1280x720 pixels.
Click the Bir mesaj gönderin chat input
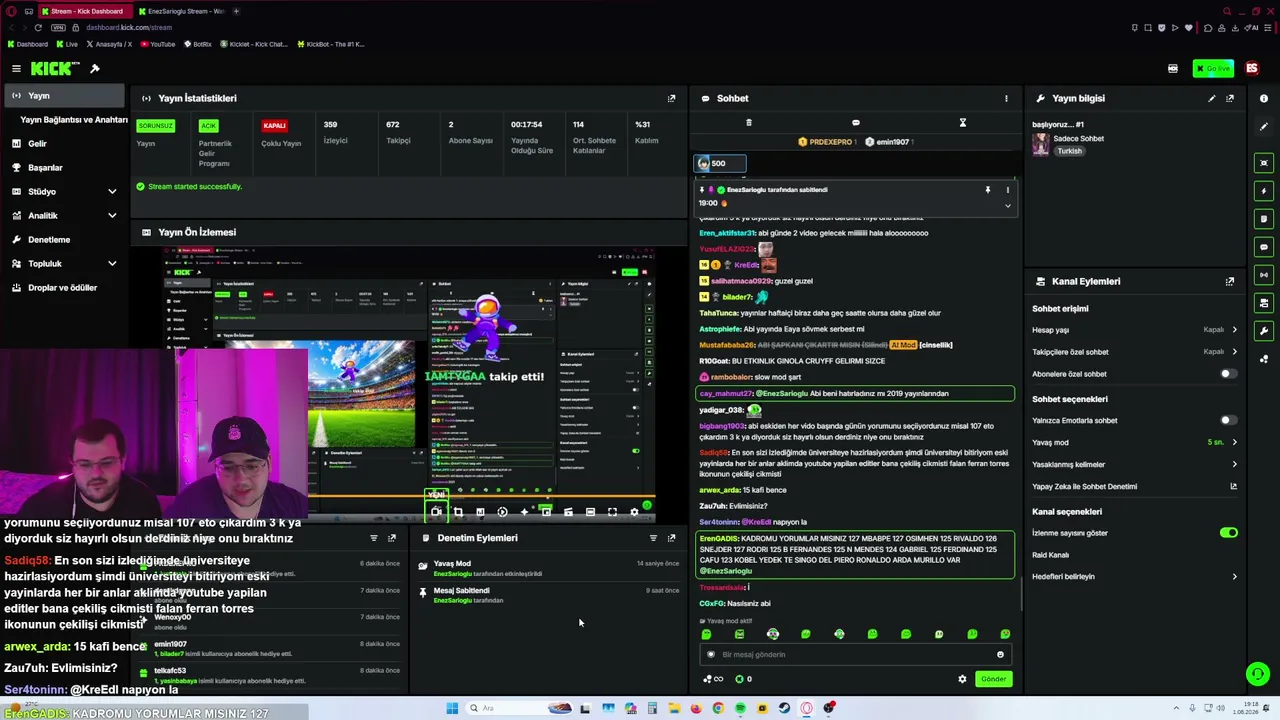[855, 655]
